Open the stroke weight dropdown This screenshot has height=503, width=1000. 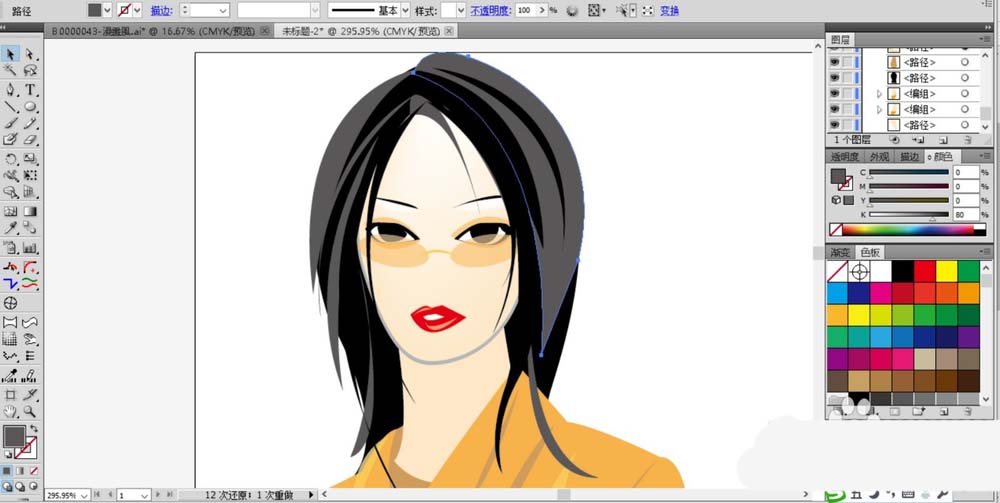click(x=223, y=10)
